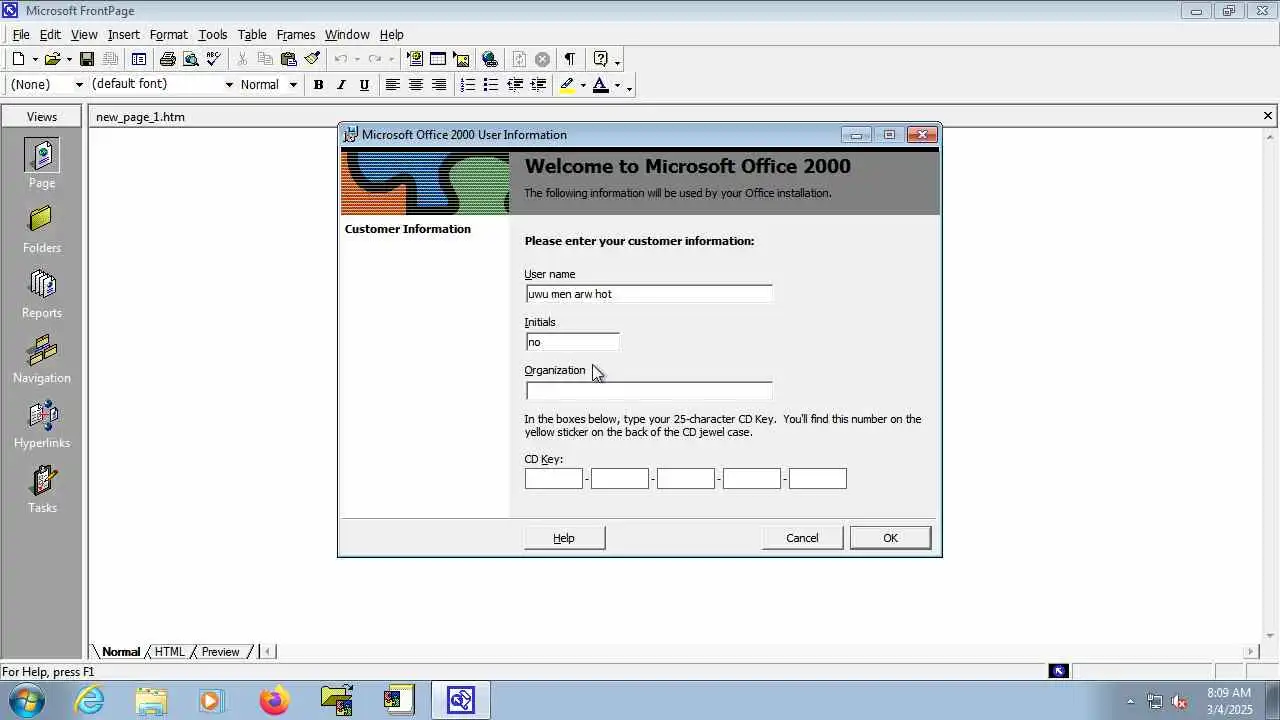The height and width of the screenshot is (720, 1280).
Task: Open Hyperlinks view in Views bar
Action: (42, 424)
